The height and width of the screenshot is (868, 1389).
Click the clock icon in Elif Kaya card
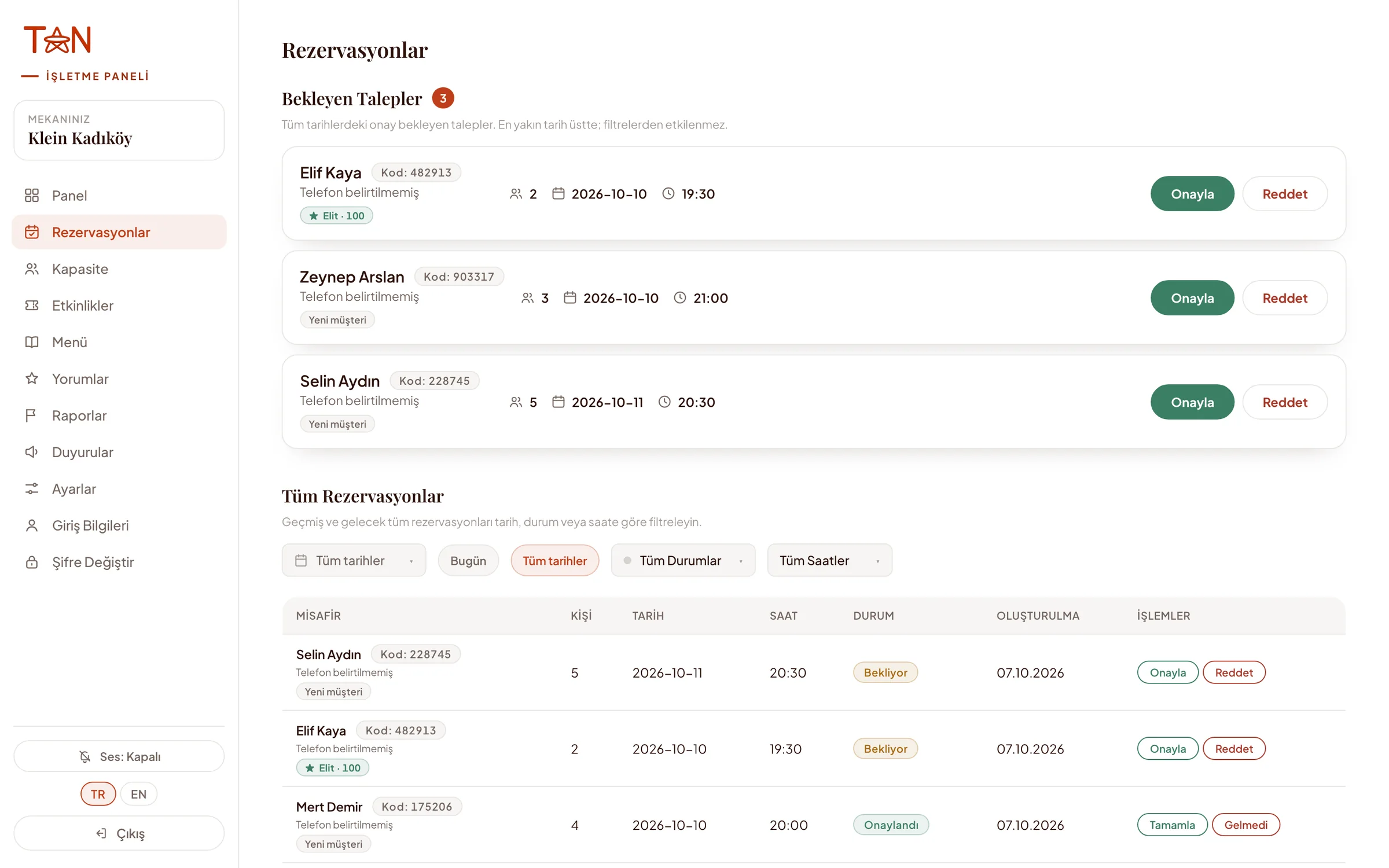tap(668, 194)
